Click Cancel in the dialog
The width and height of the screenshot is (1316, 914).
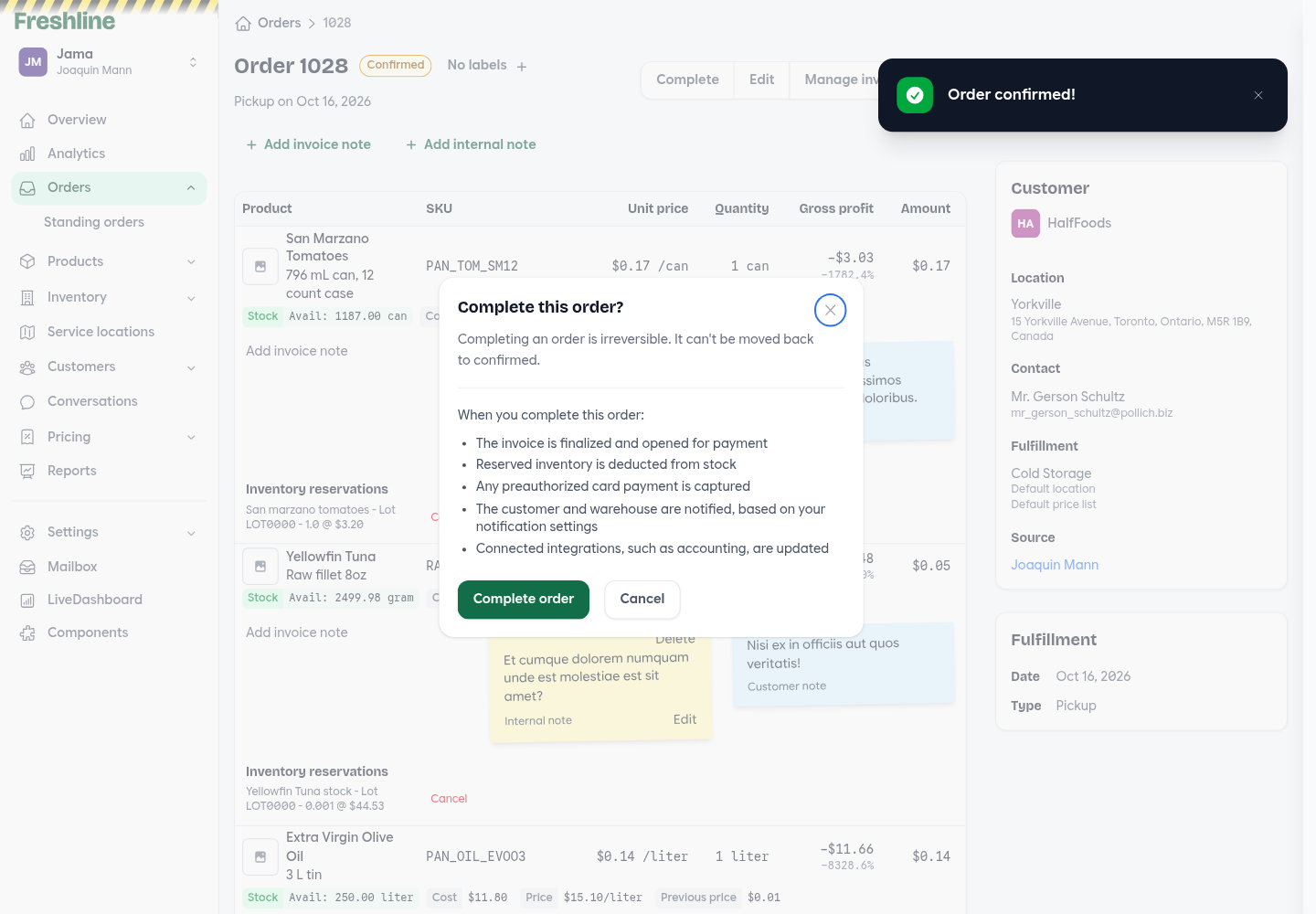click(x=642, y=600)
